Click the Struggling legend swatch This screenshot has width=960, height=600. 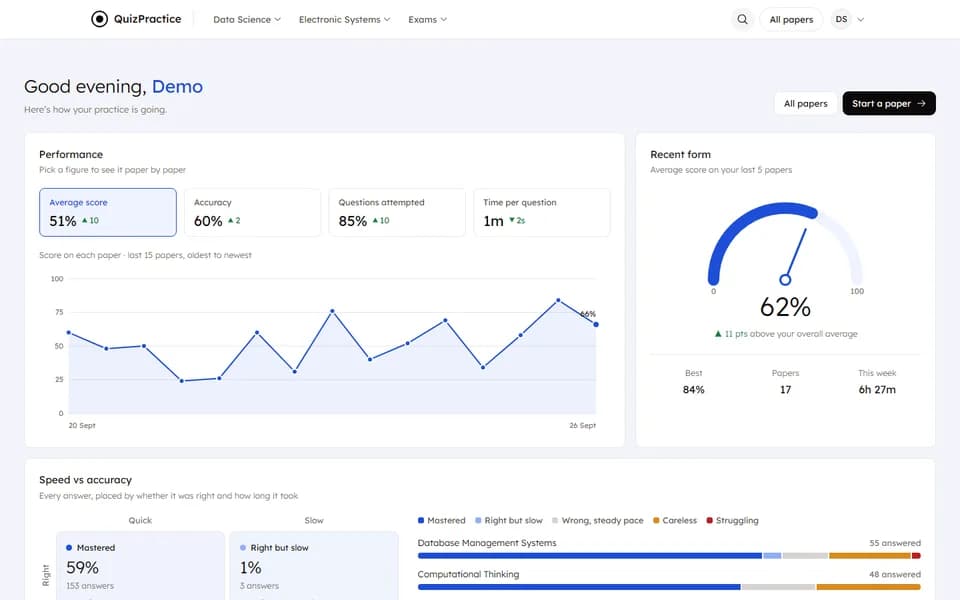[x=710, y=520]
